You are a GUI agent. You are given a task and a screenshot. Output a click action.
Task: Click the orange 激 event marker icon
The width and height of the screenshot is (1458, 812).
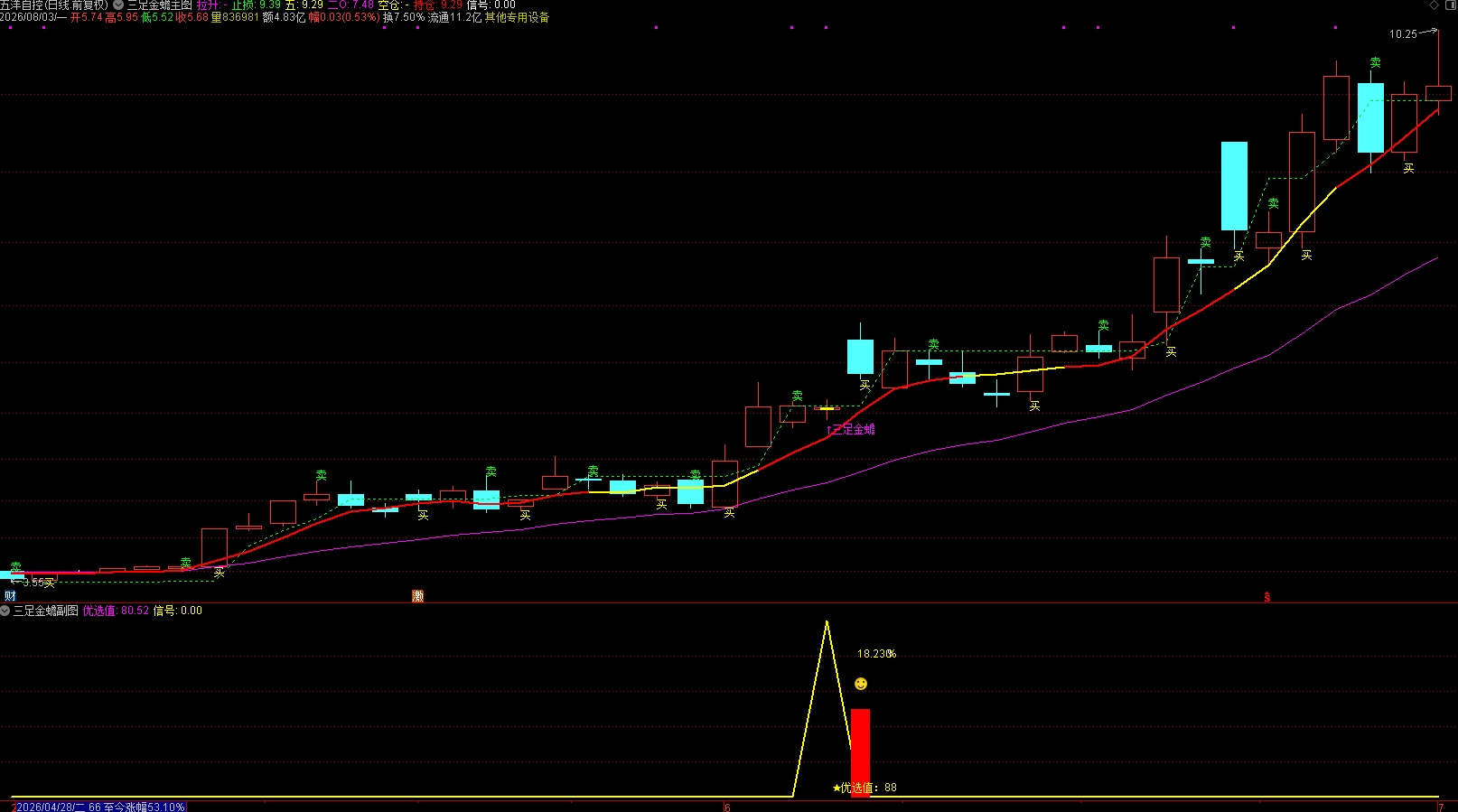417,596
